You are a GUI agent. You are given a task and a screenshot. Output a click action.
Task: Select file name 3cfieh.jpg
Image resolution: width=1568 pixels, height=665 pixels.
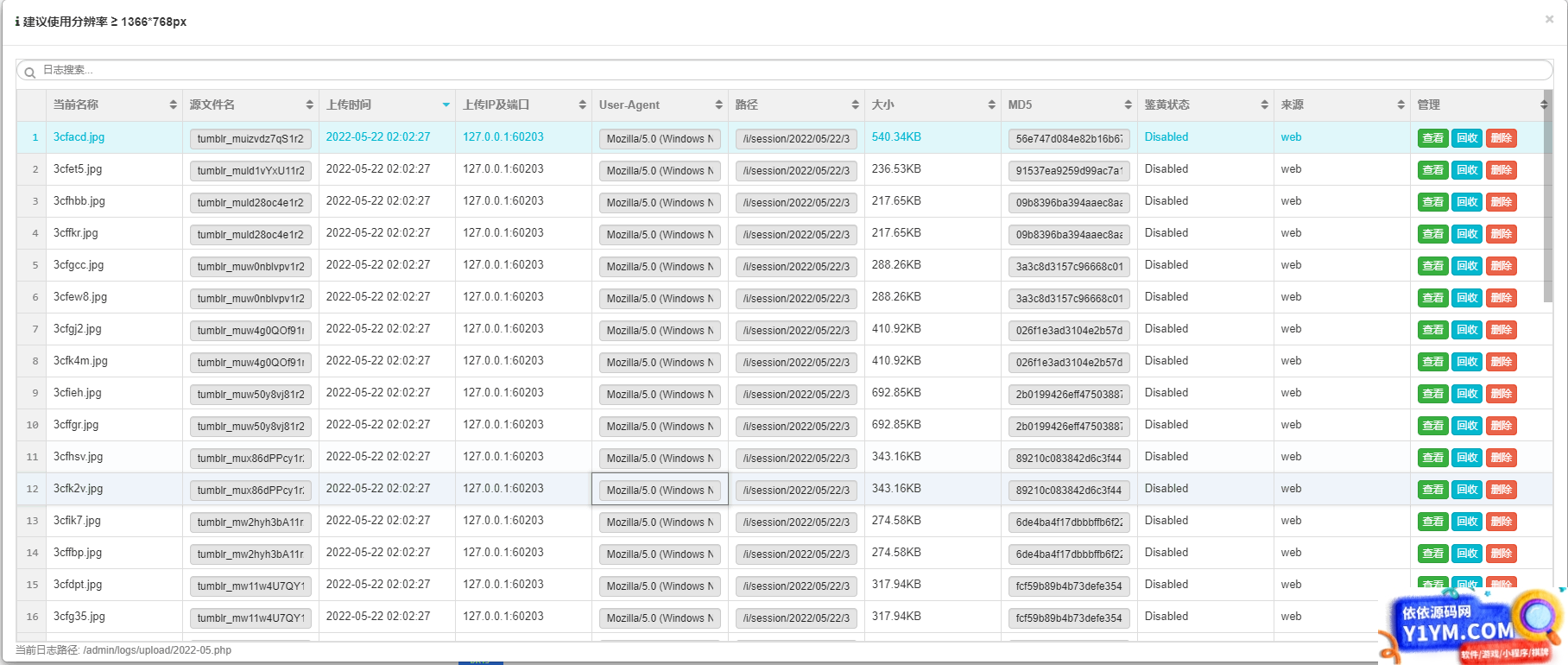pyautogui.click(x=78, y=393)
